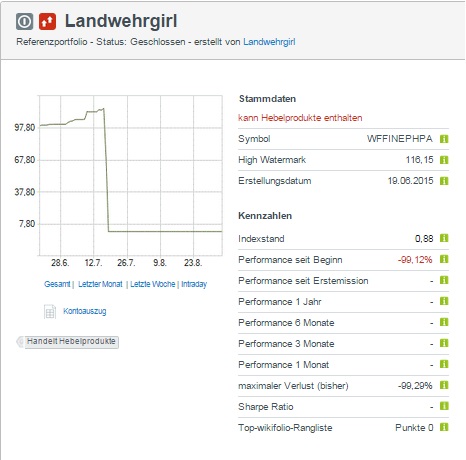This screenshot has width=466, height=460.
Task: Open info icon for Indexstand
Action: pyautogui.click(x=444, y=238)
